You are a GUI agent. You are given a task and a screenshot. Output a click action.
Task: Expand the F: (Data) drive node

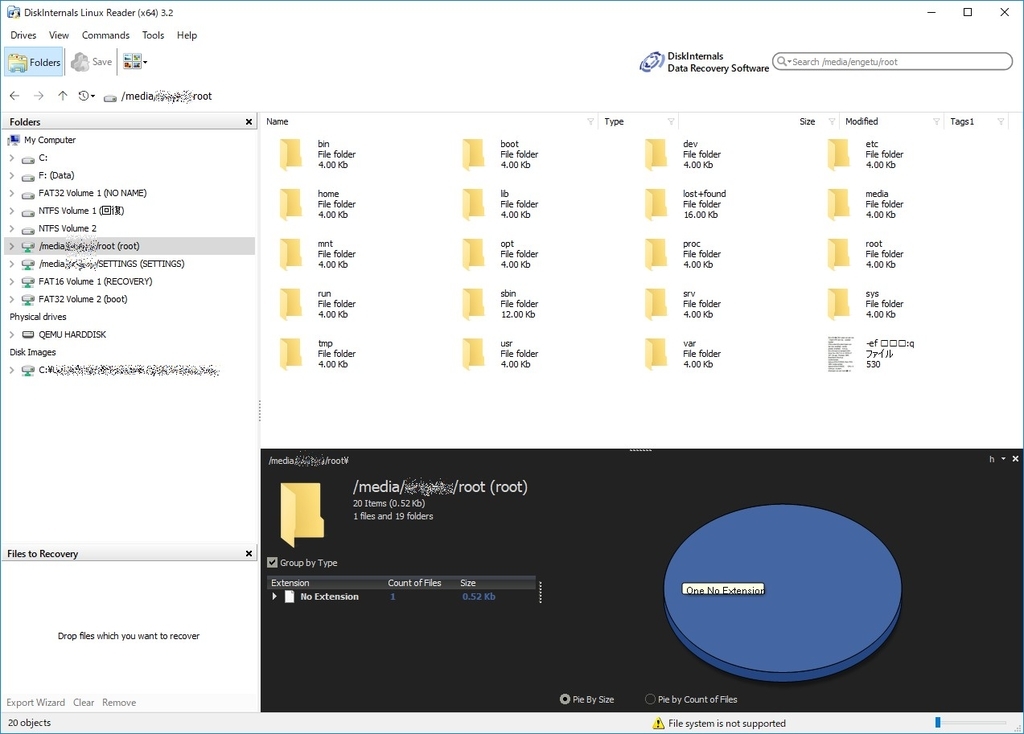tap(12, 175)
